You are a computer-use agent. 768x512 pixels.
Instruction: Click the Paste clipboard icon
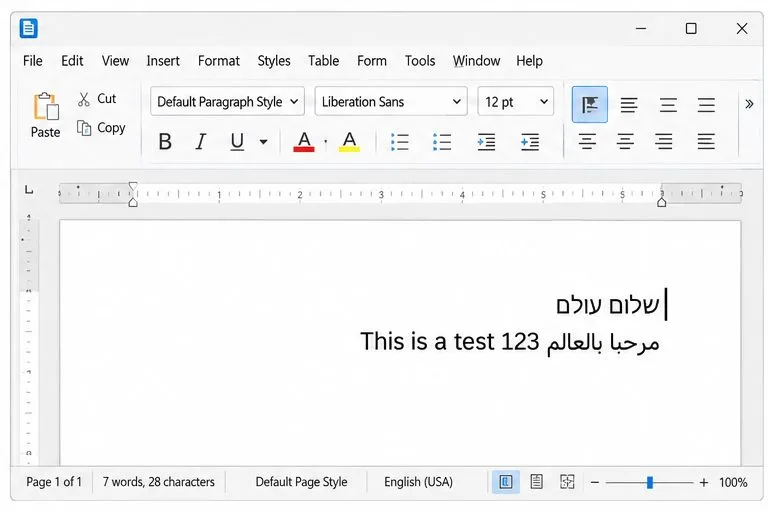click(46, 106)
